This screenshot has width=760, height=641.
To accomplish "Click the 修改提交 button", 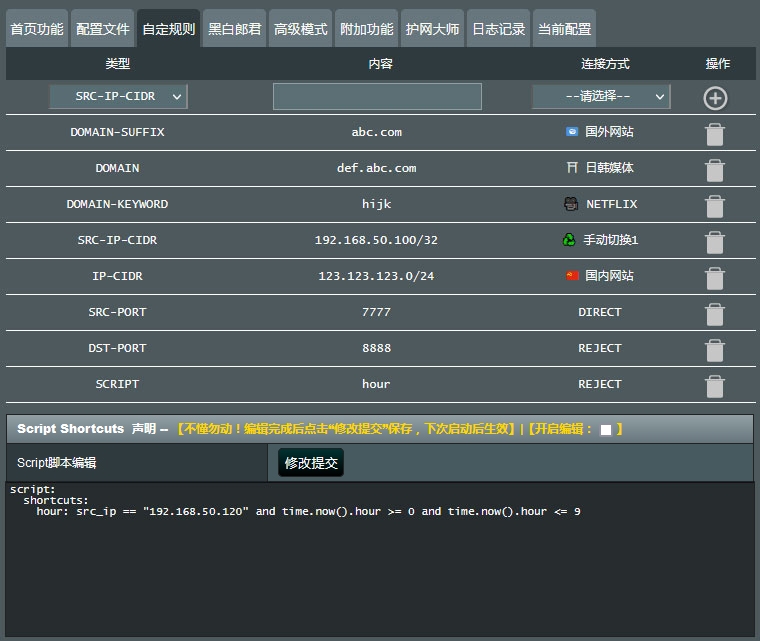I will (311, 463).
